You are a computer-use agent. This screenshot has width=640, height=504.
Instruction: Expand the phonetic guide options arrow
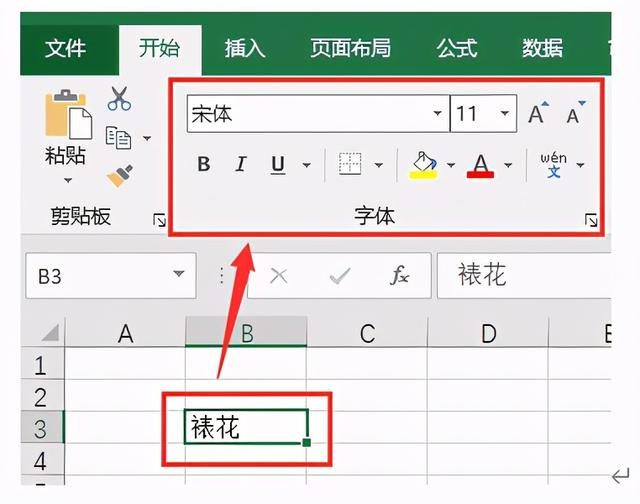[580, 165]
